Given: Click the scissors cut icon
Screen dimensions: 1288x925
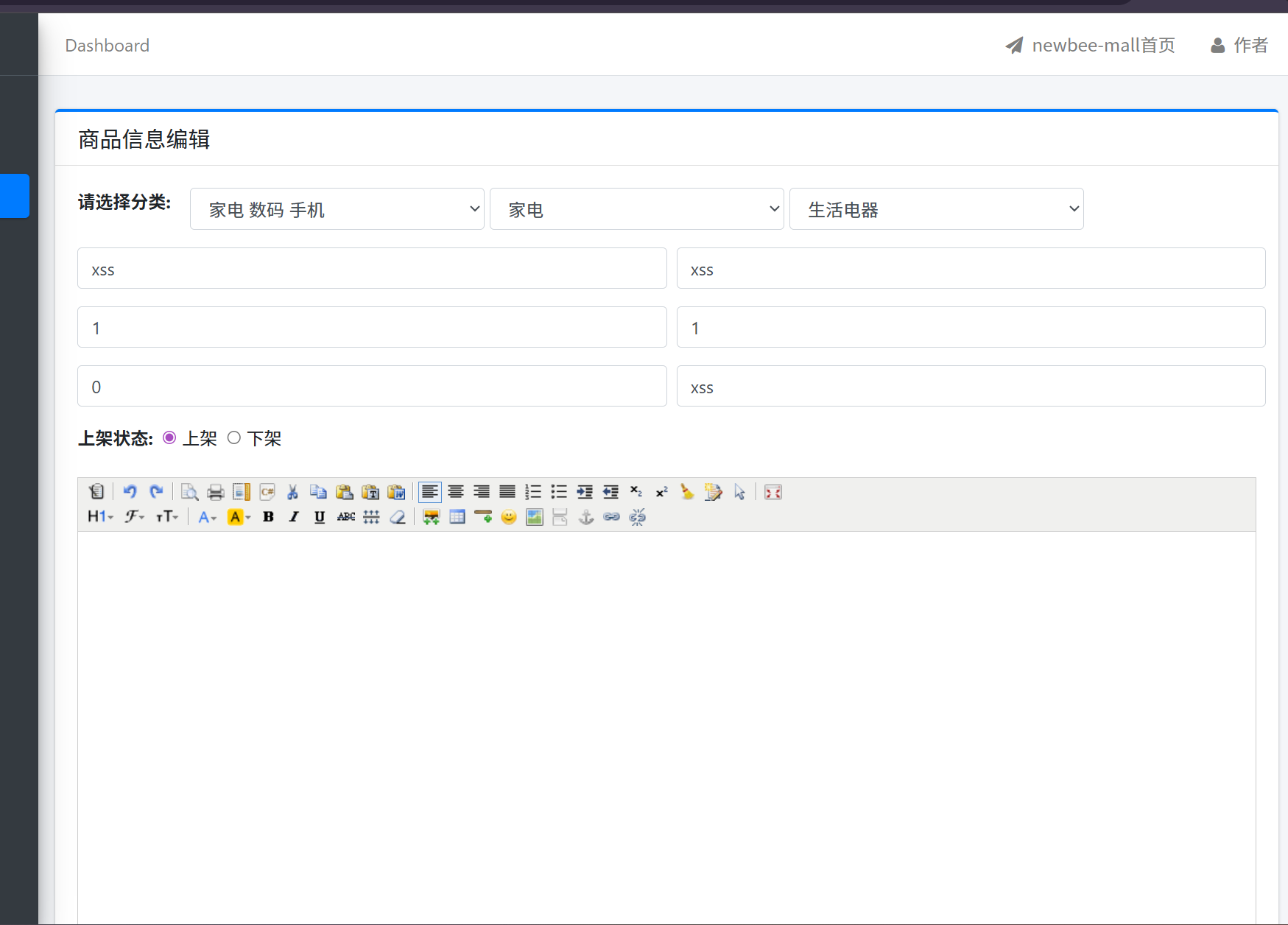Looking at the screenshot, I should click(292, 492).
